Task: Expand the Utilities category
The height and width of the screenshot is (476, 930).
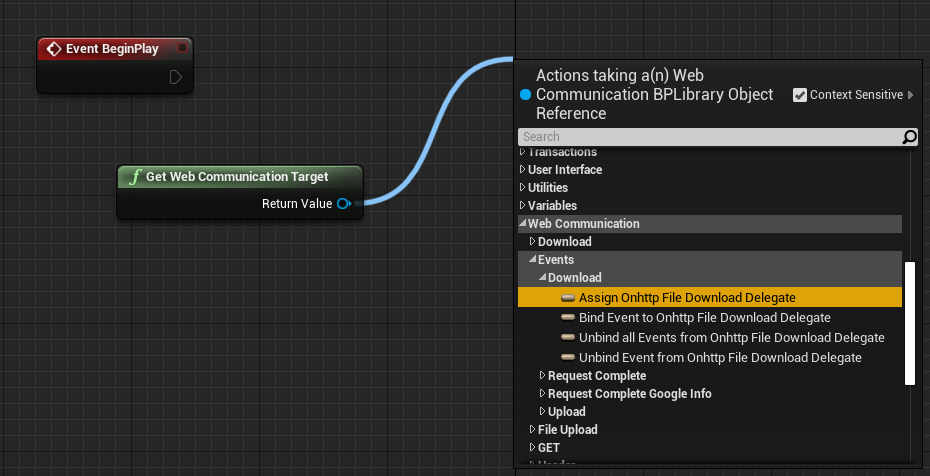Action: pyautogui.click(x=522, y=188)
